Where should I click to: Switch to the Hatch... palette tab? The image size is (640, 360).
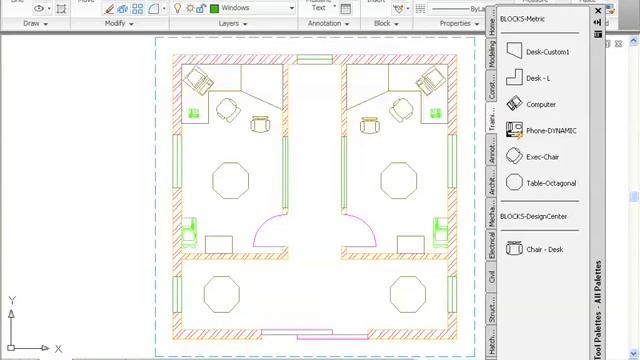click(491, 342)
